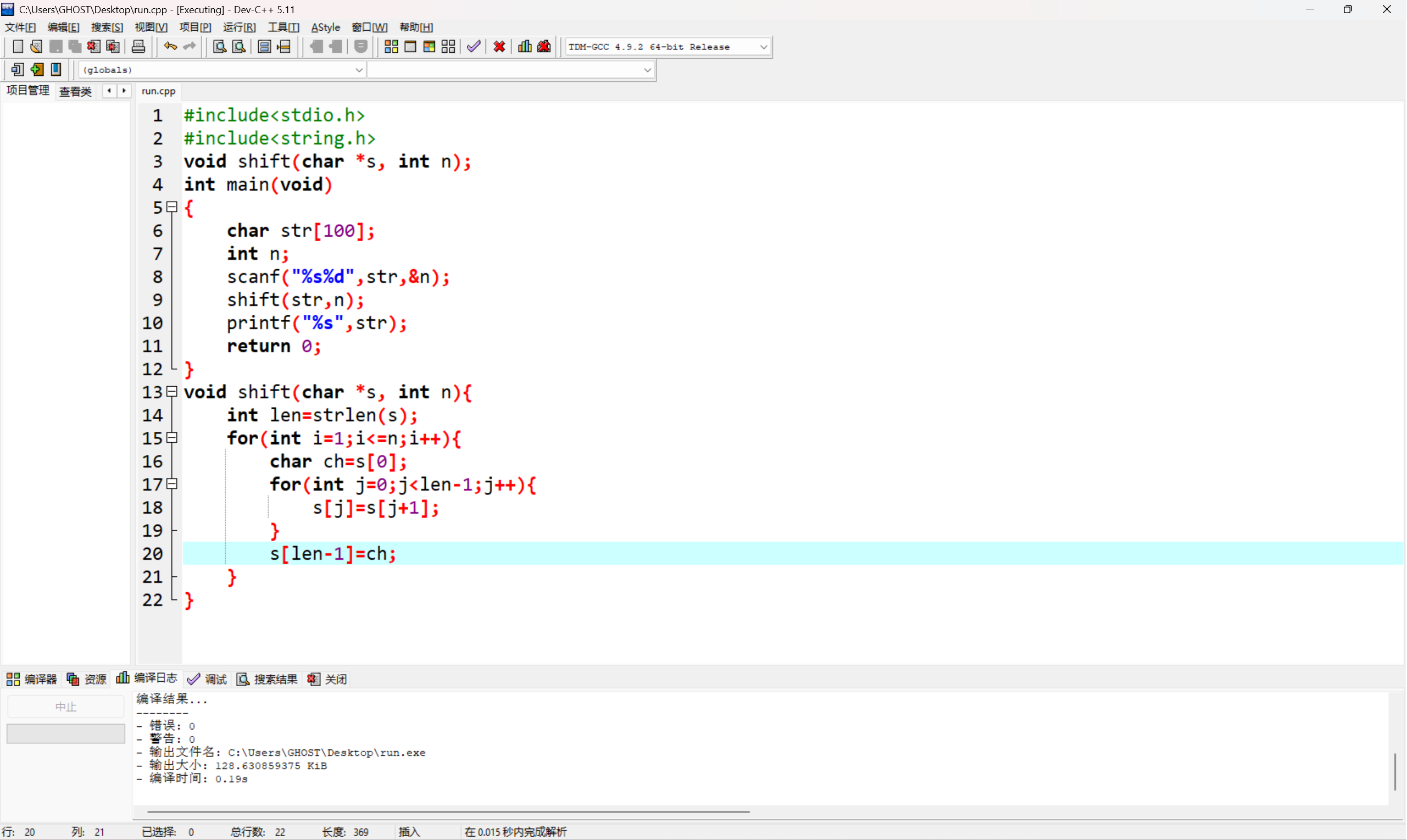Image resolution: width=1407 pixels, height=840 pixels.
Task: Open the empty function members dropdown
Action: point(648,70)
